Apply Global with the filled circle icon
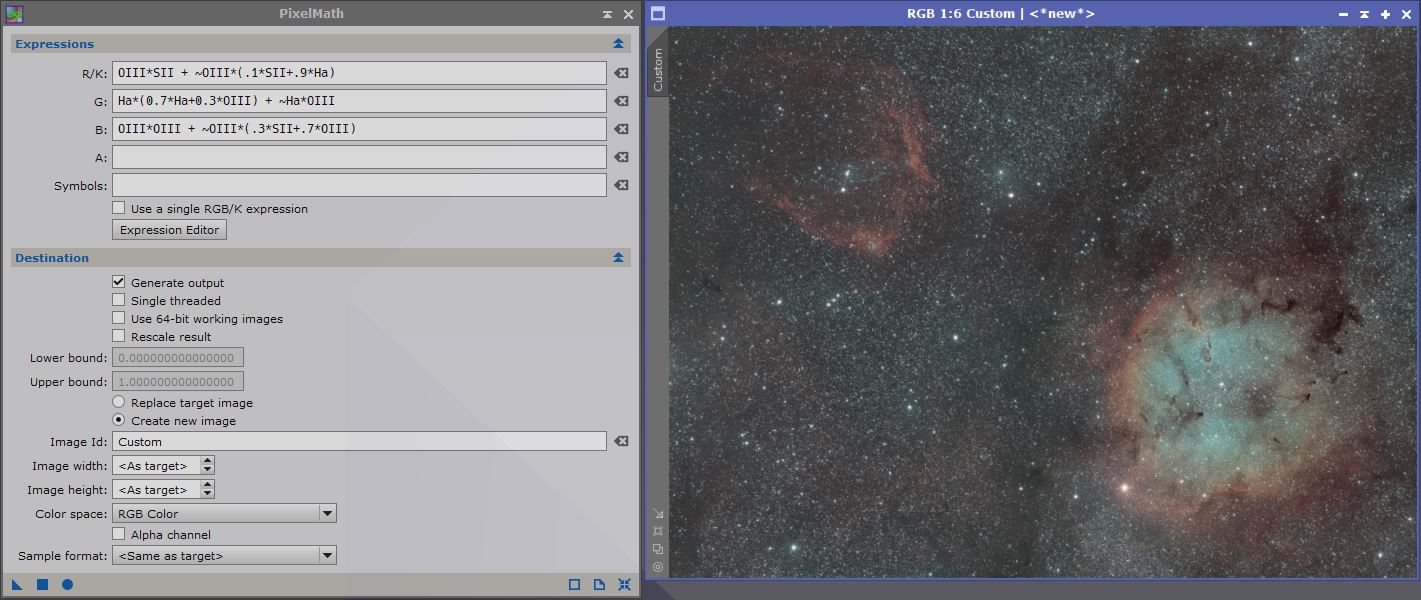This screenshot has height=600, width=1421. click(x=65, y=585)
